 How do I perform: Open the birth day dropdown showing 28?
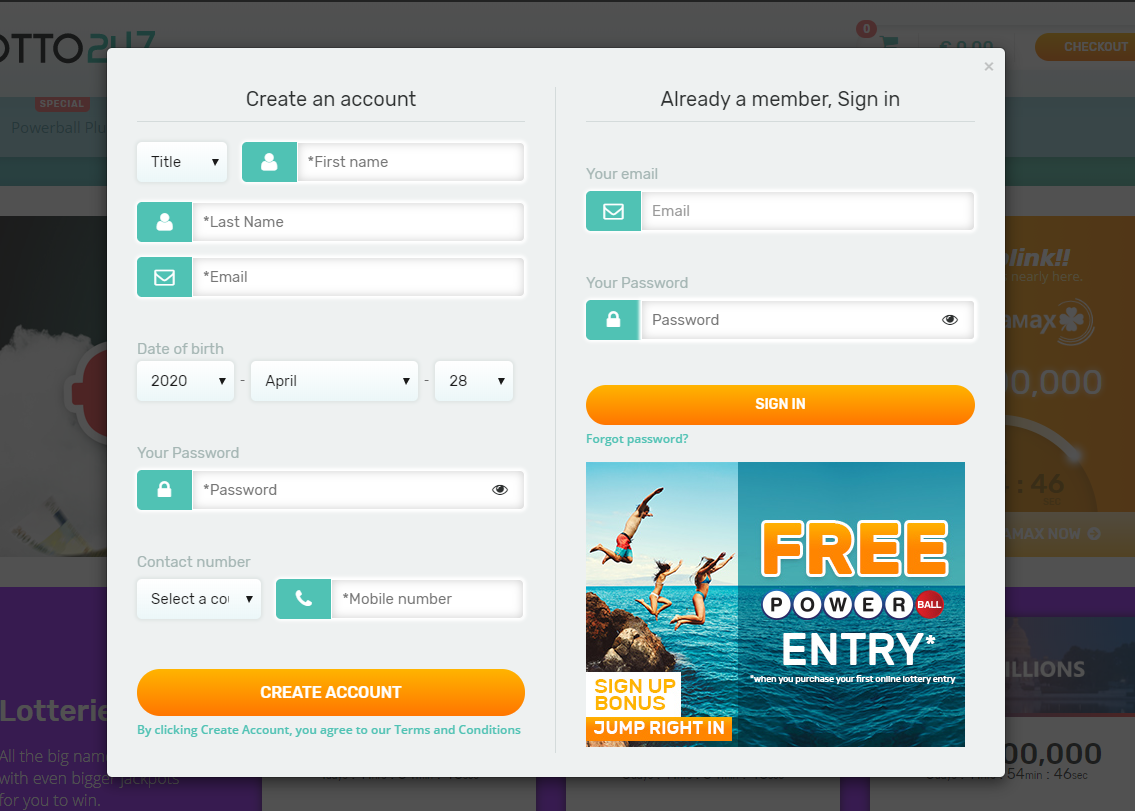click(473, 381)
